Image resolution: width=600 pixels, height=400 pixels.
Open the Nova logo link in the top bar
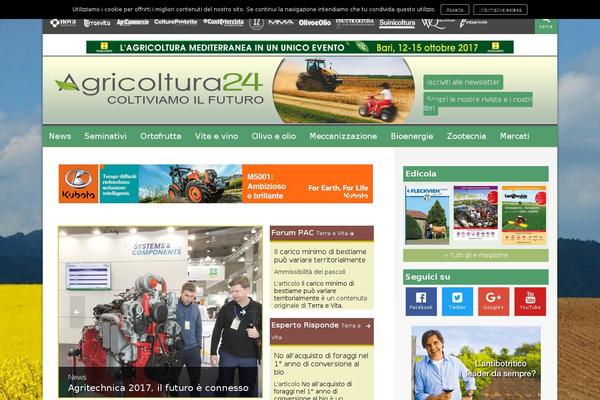point(63,23)
